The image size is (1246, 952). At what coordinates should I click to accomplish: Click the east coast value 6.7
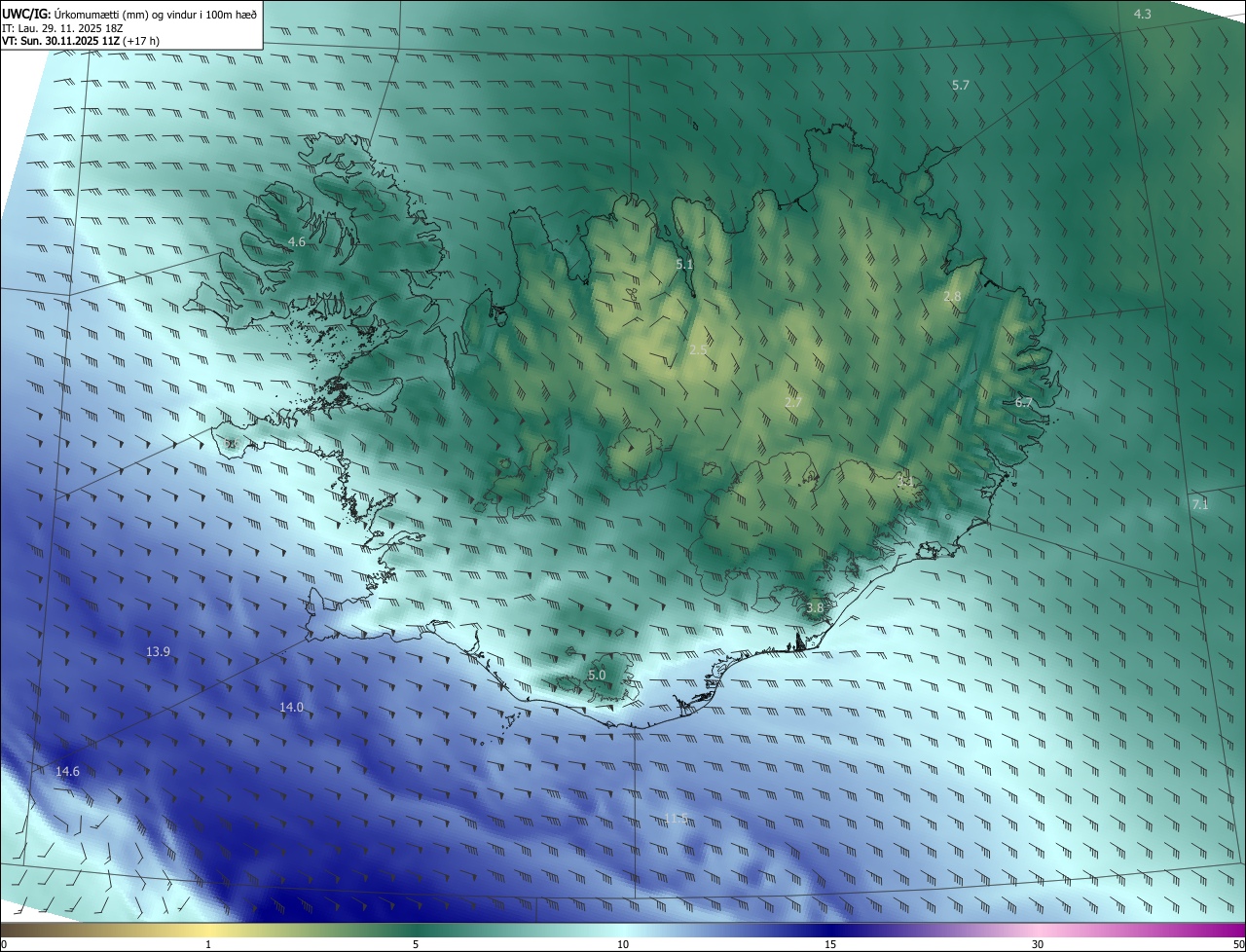click(x=1023, y=402)
